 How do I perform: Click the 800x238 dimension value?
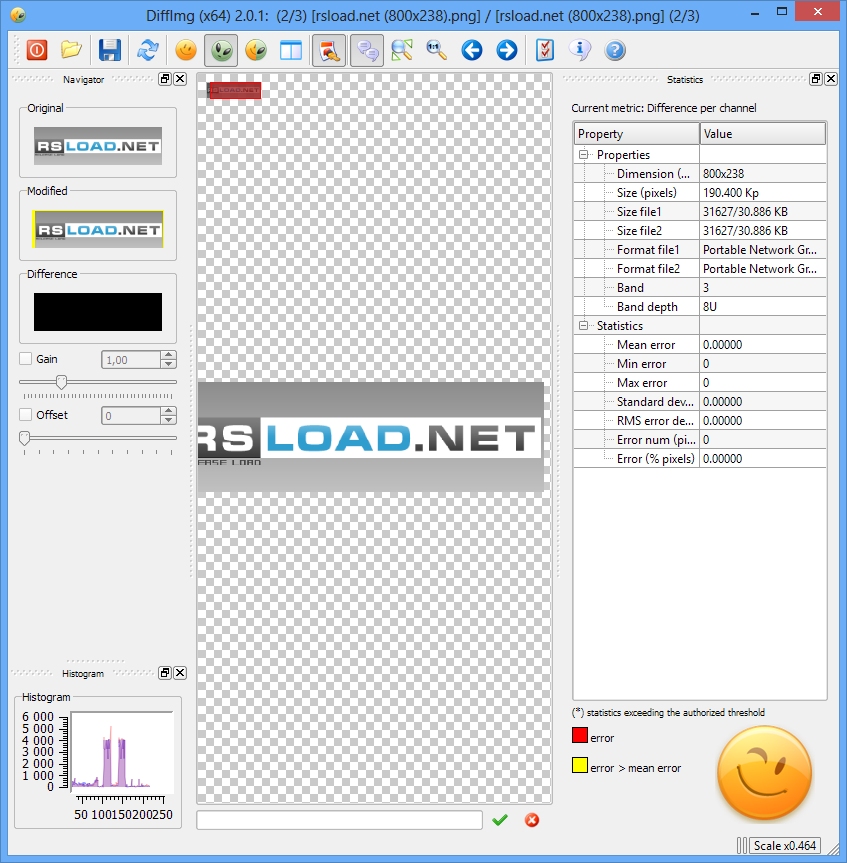click(x=723, y=174)
